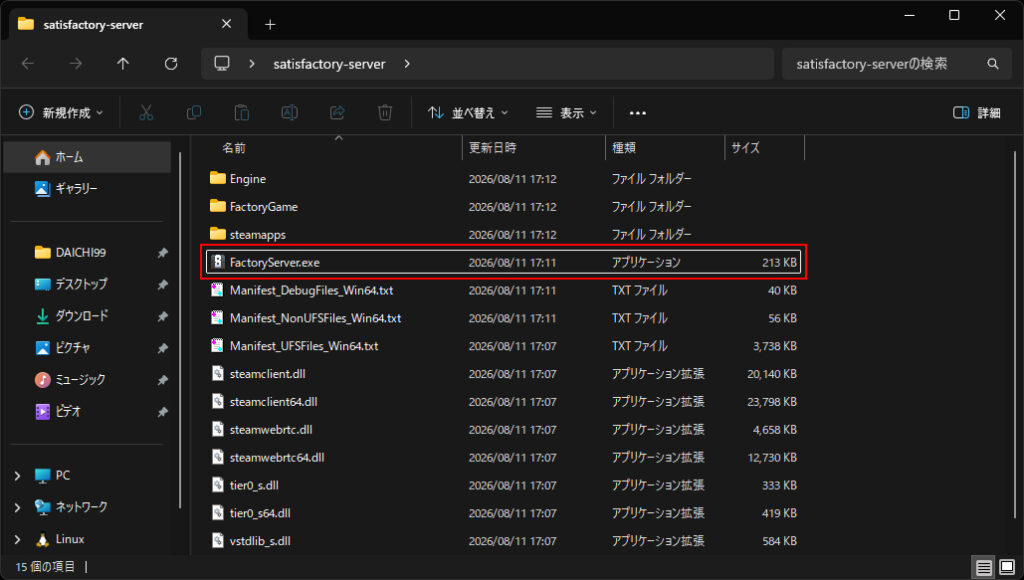Click satisfactory-server in the address bar

[329, 64]
